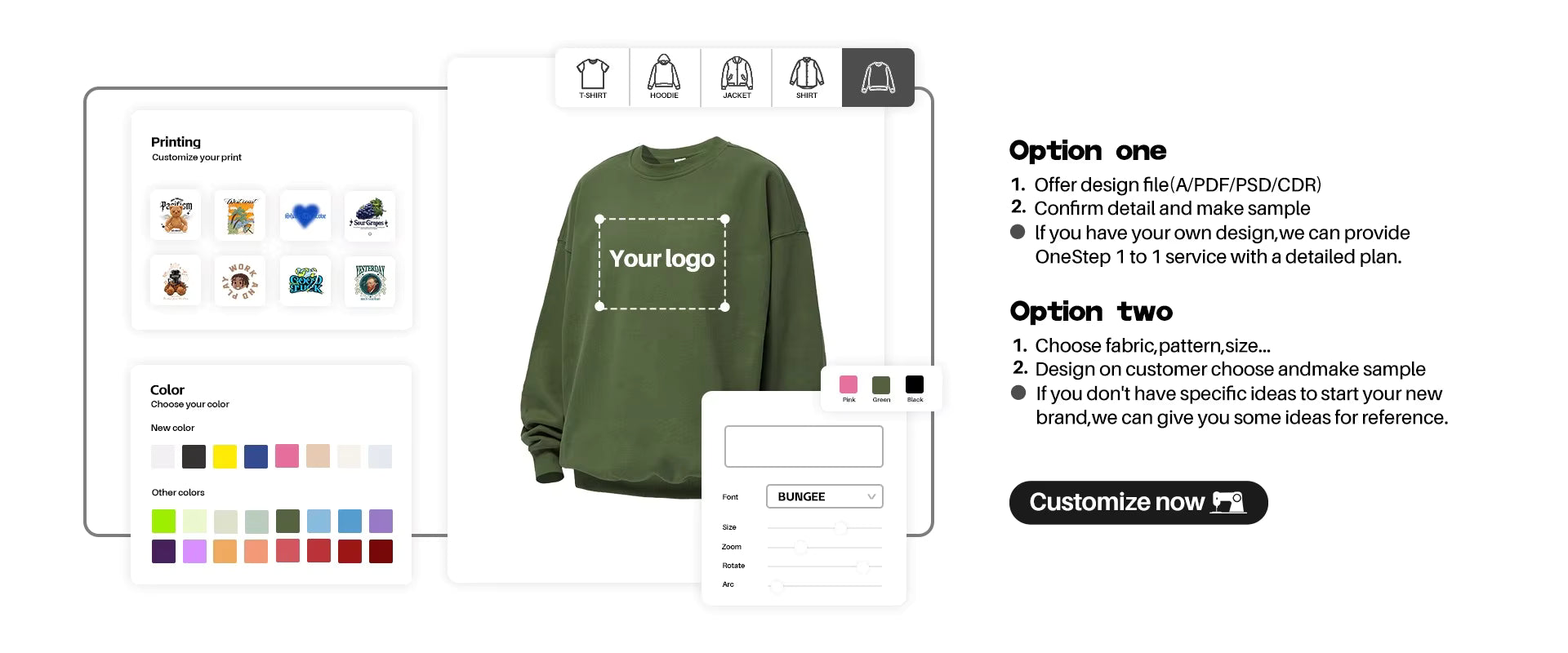Choose the teddy bear print design
The image size is (1568, 653).
pyautogui.click(x=175, y=215)
